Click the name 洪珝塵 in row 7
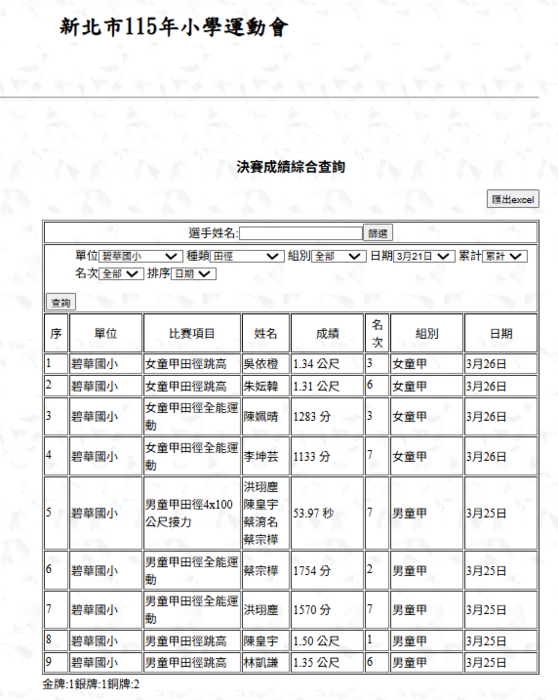 pos(261,610)
